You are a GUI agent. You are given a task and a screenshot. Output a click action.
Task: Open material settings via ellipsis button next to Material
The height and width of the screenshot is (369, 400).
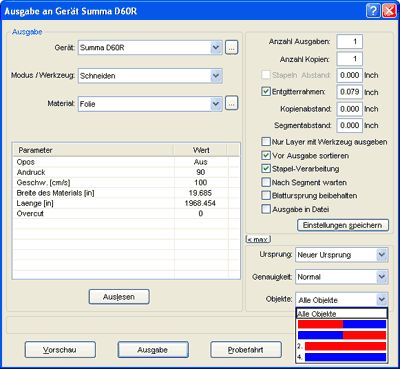231,103
